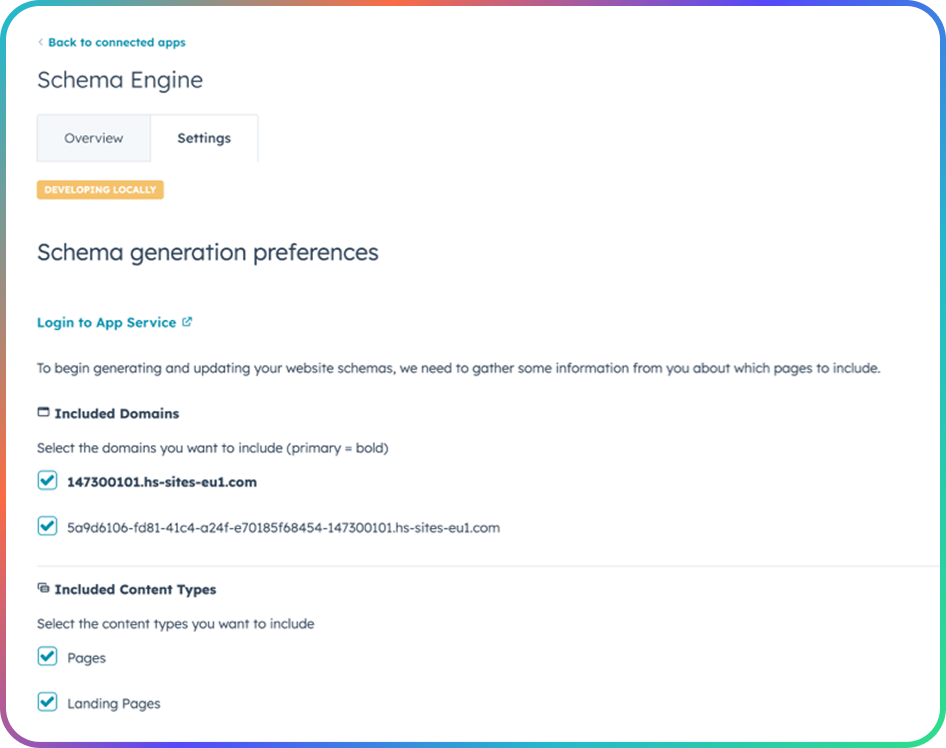Screen dimensions: 946x748
Task: Click the Pages label text
Action: [87, 658]
